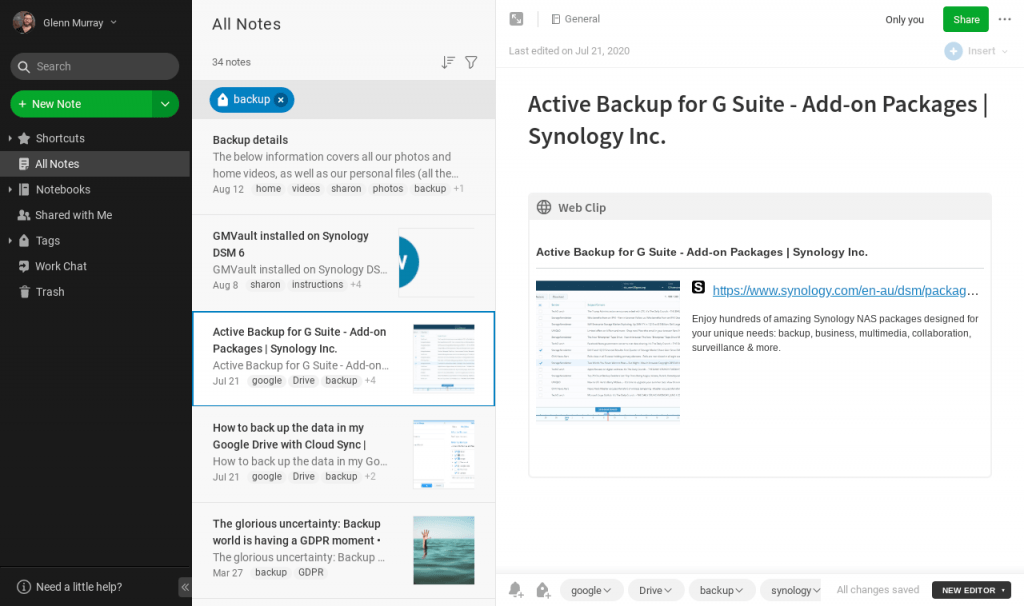Click the home tag on Backup details note
The width and height of the screenshot is (1024, 606).
(x=268, y=189)
